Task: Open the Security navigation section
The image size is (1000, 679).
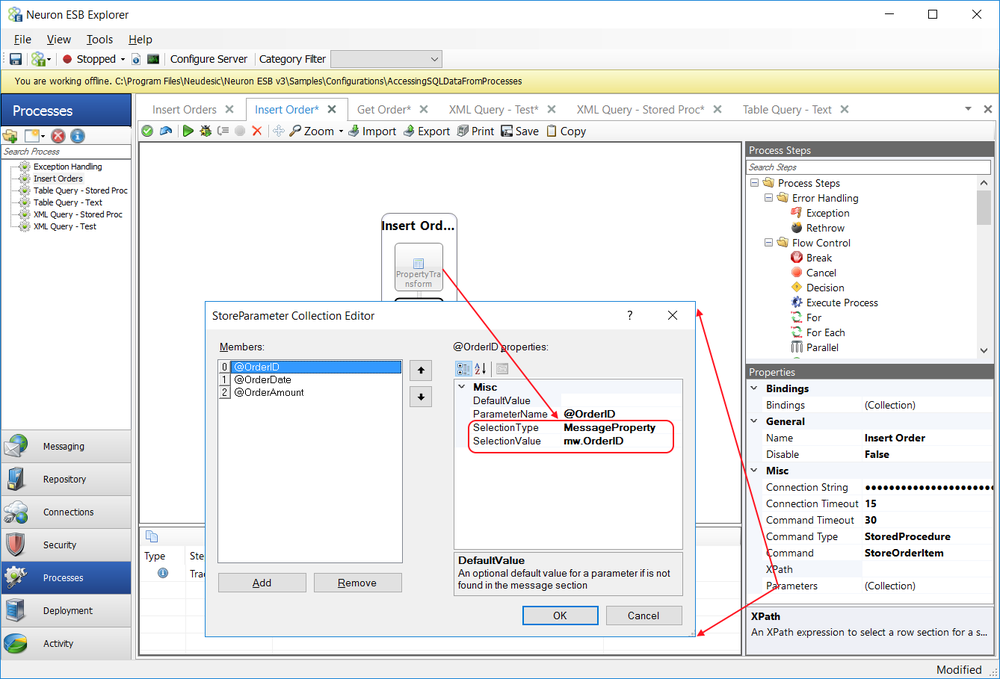Action: tap(66, 544)
